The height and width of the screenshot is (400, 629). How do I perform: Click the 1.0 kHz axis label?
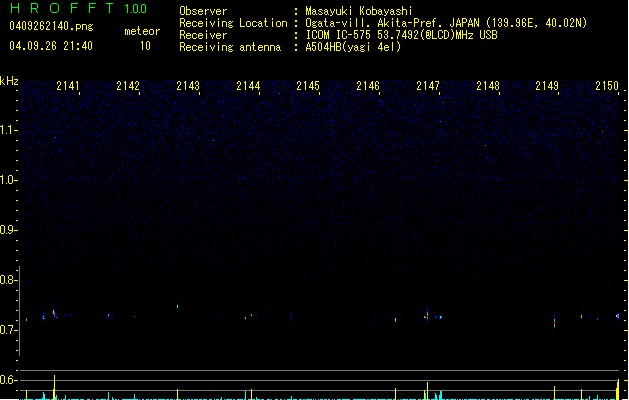[x=8, y=180]
